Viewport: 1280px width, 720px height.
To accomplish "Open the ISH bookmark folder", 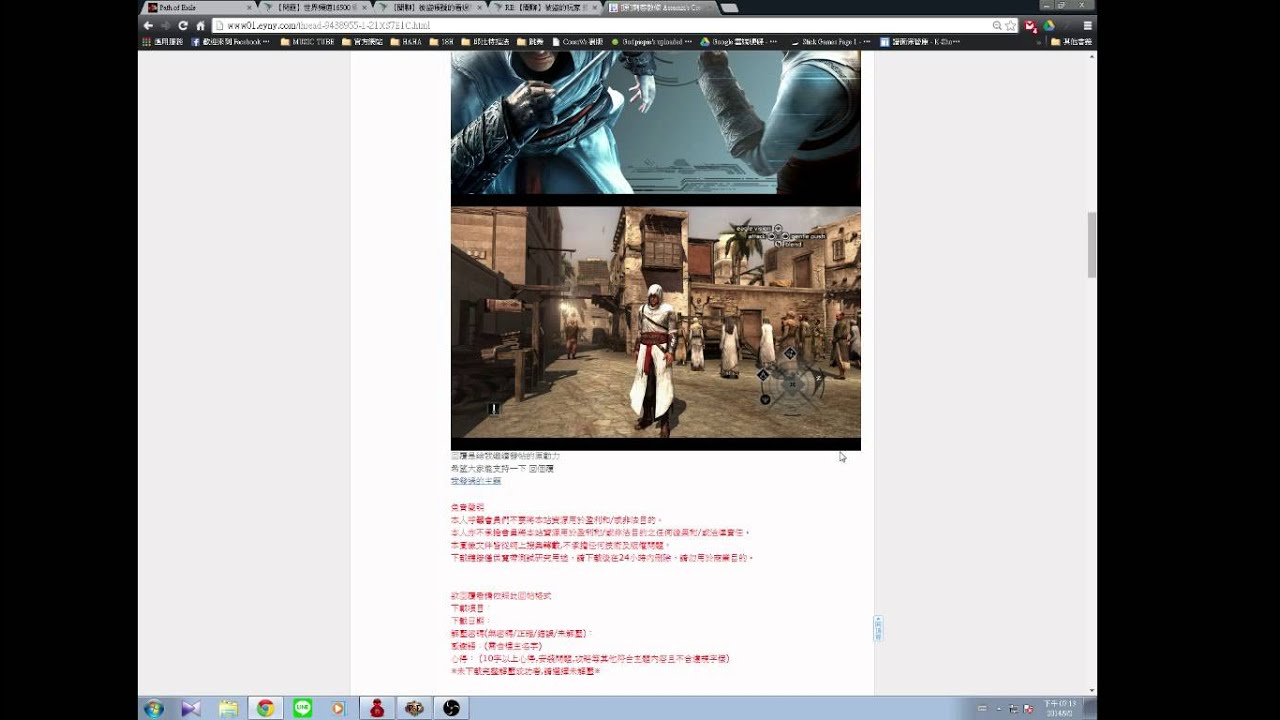I will (441, 42).
